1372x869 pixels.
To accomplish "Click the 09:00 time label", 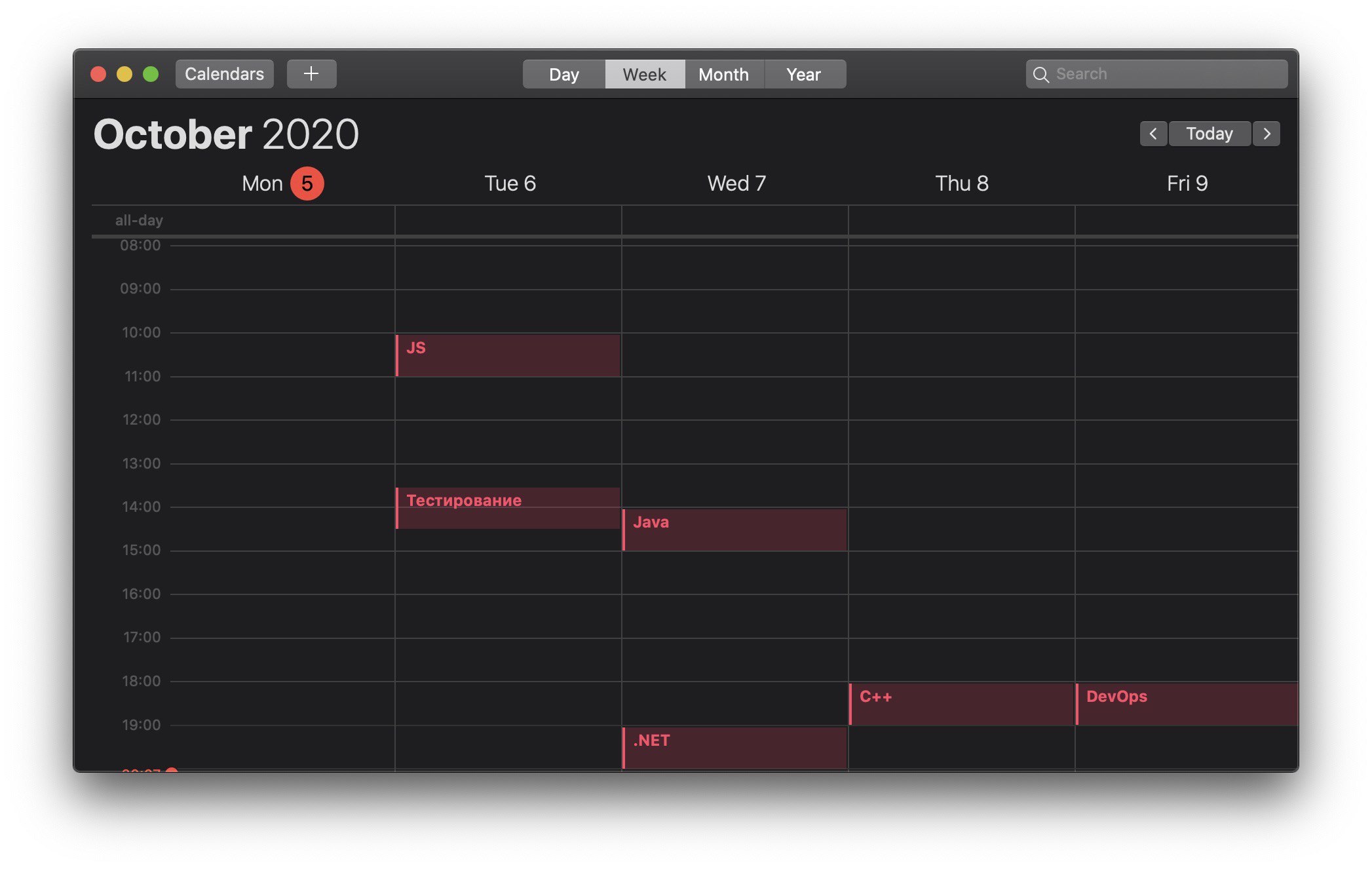I will click(x=140, y=289).
